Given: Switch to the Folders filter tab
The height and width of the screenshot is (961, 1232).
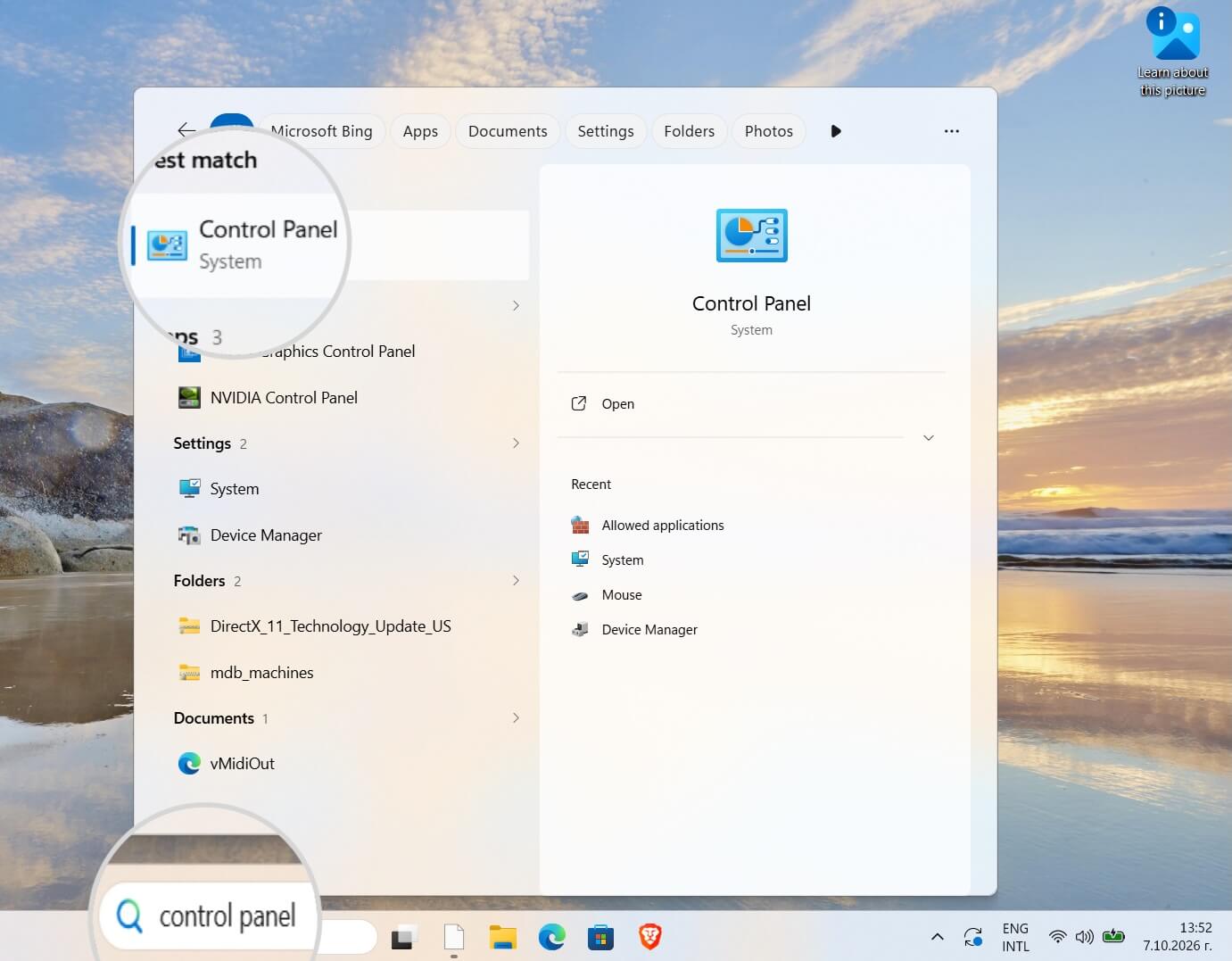Looking at the screenshot, I should click(x=690, y=131).
